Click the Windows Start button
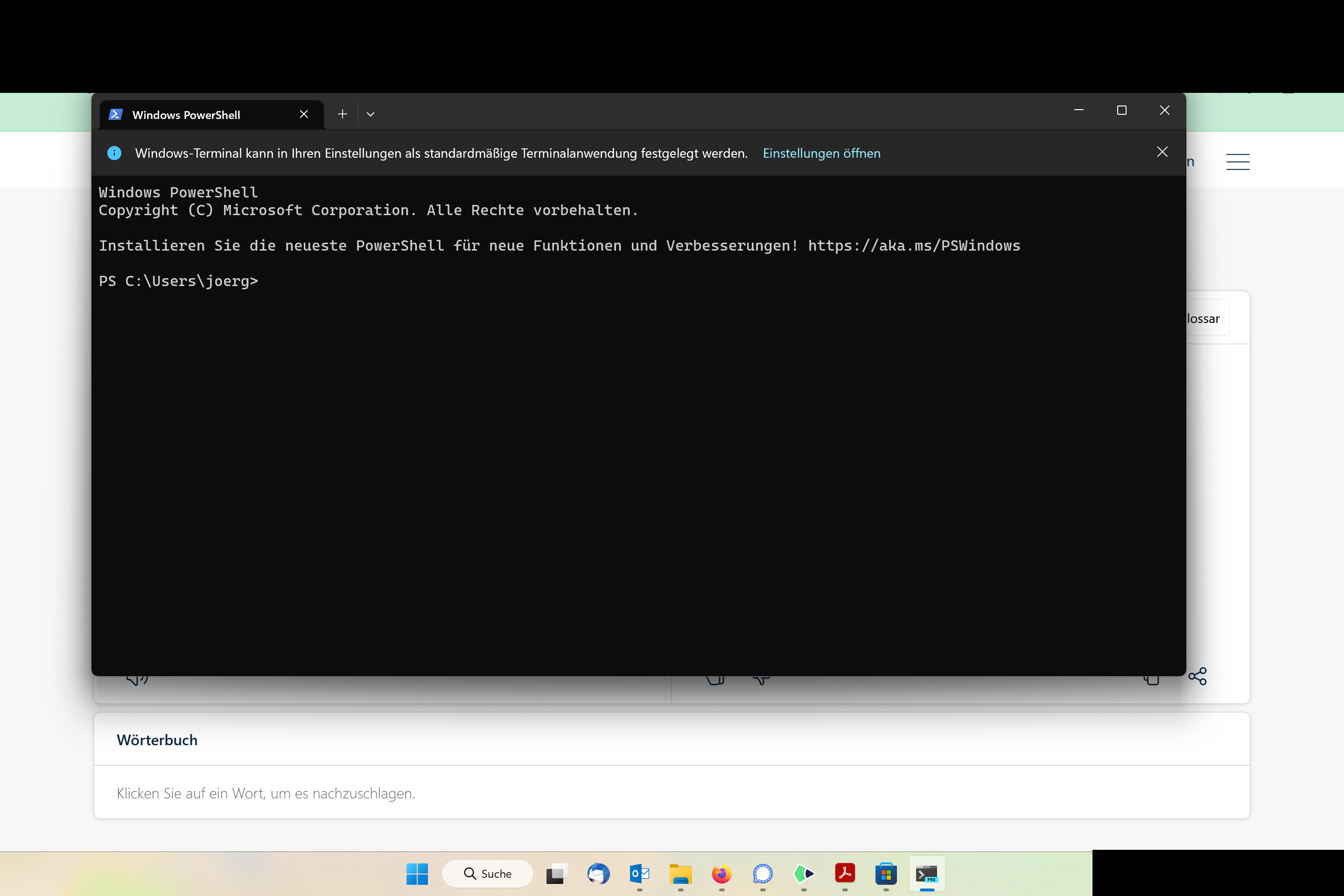Viewport: 1344px width, 896px height. (x=417, y=873)
